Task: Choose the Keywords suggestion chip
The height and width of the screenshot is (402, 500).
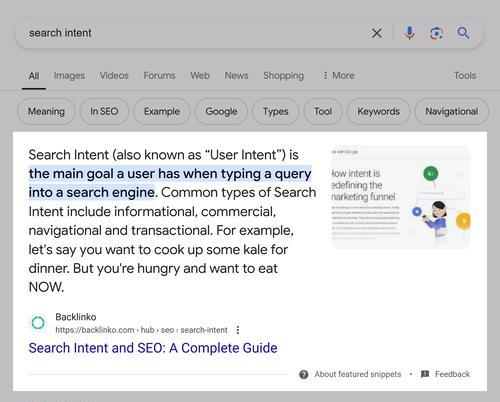Action: coord(378,111)
